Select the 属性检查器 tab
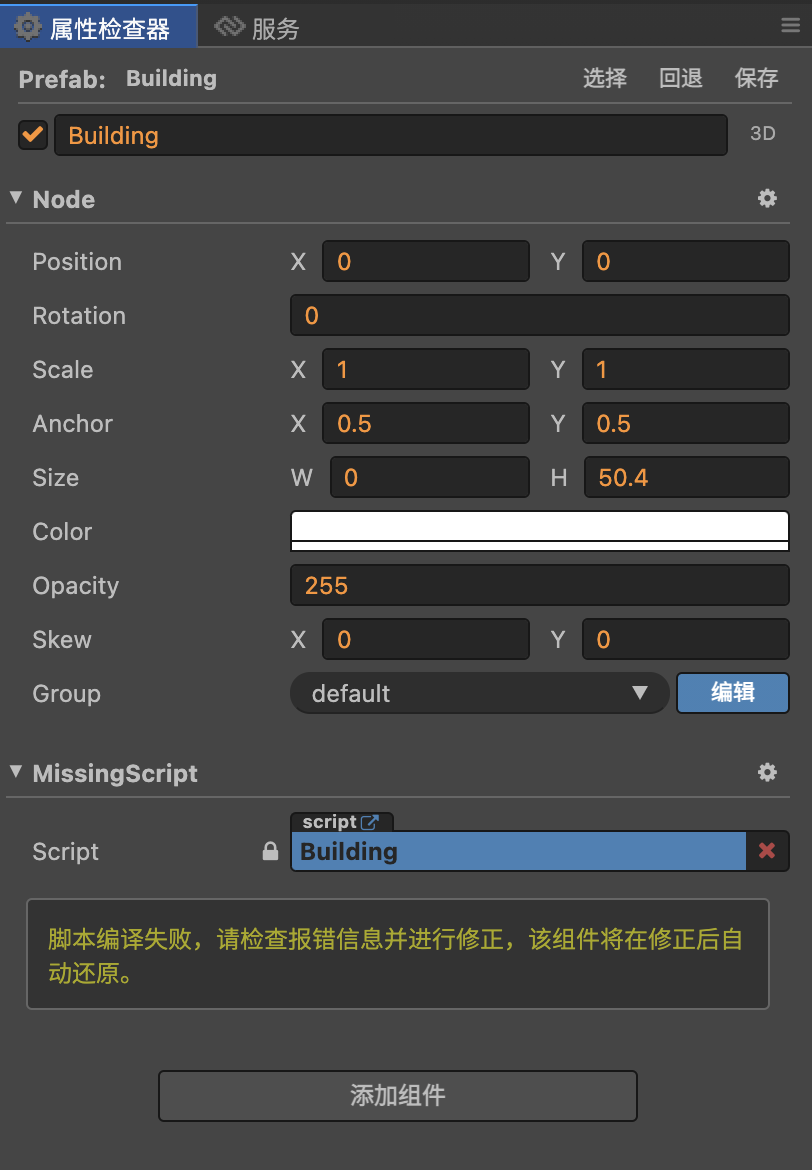812x1170 pixels. pyautogui.click(x=110, y=29)
